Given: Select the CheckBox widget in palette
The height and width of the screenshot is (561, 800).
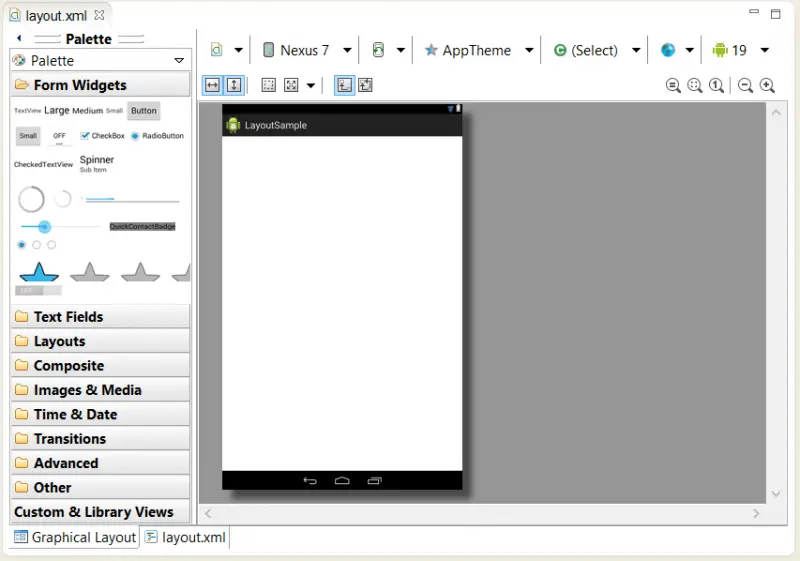Looking at the screenshot, I should click(102, 136).
